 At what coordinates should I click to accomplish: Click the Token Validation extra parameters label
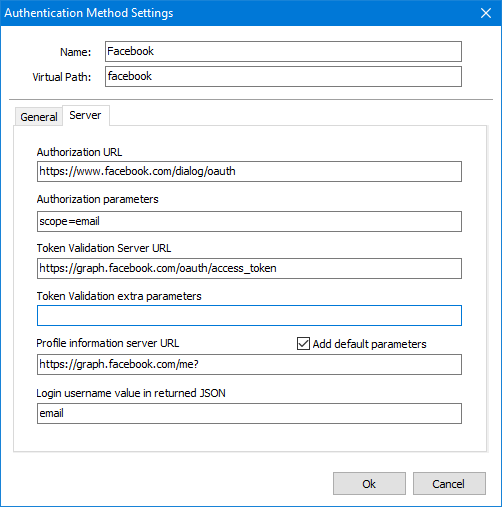click(119, 296)
